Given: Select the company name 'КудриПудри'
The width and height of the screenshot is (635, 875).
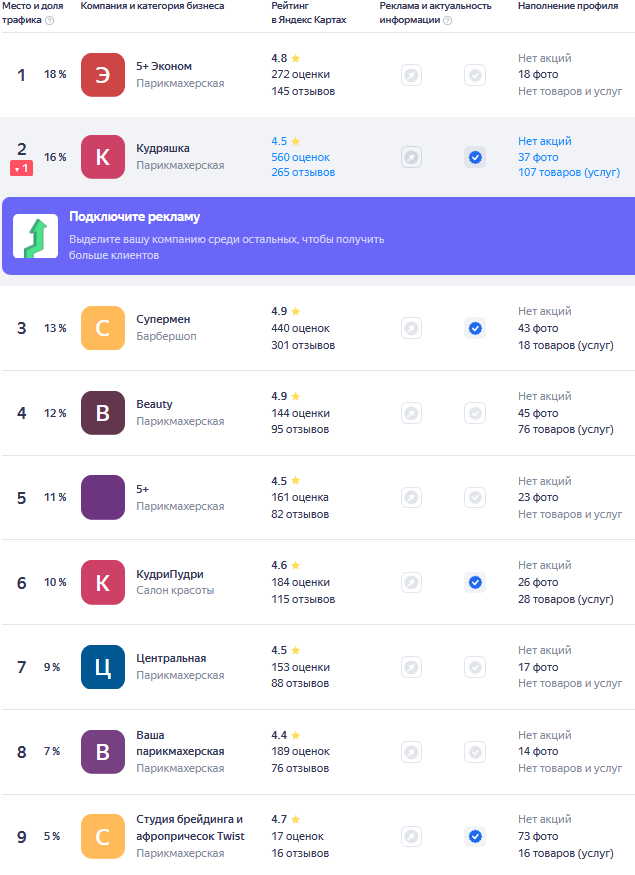Looking at the screenshot, I should (x=170, y=574).
